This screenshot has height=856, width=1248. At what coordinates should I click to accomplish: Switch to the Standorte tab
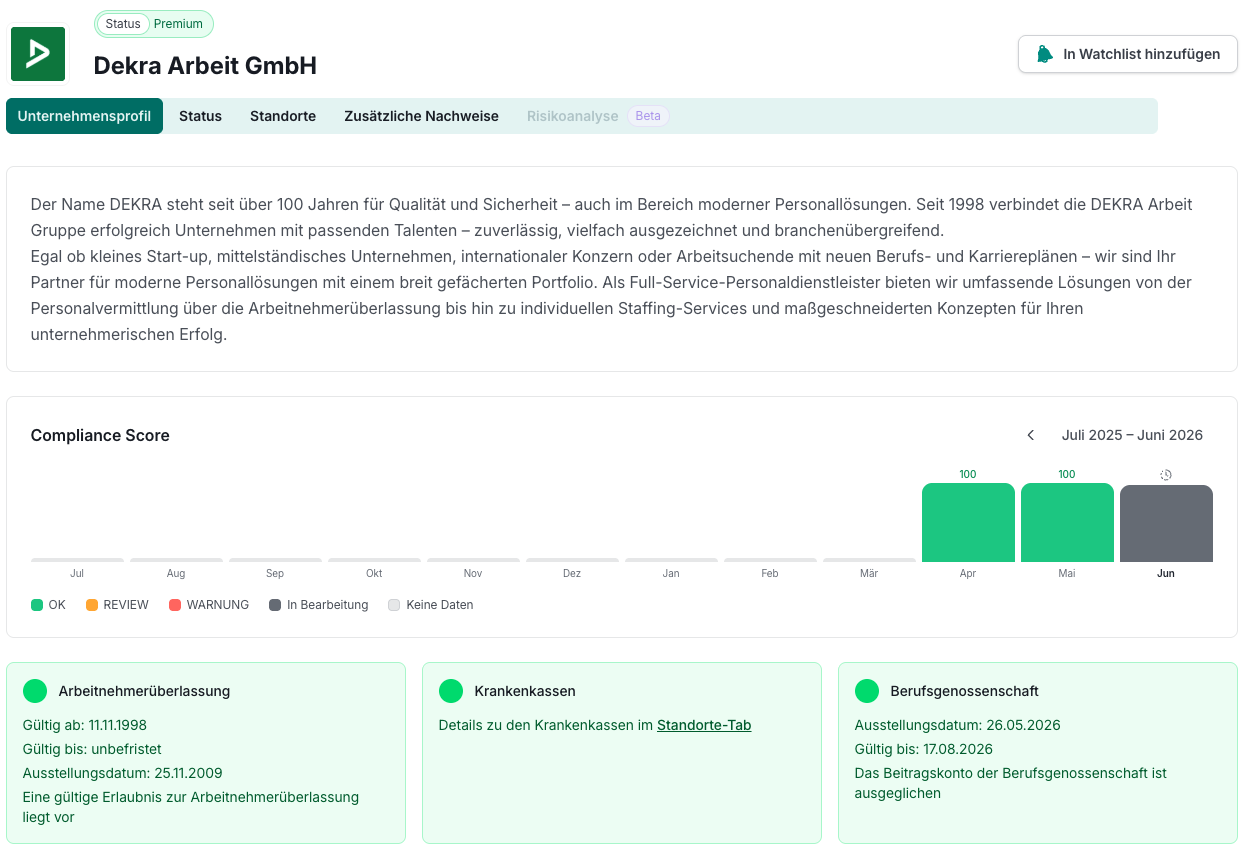click(283, 116)
